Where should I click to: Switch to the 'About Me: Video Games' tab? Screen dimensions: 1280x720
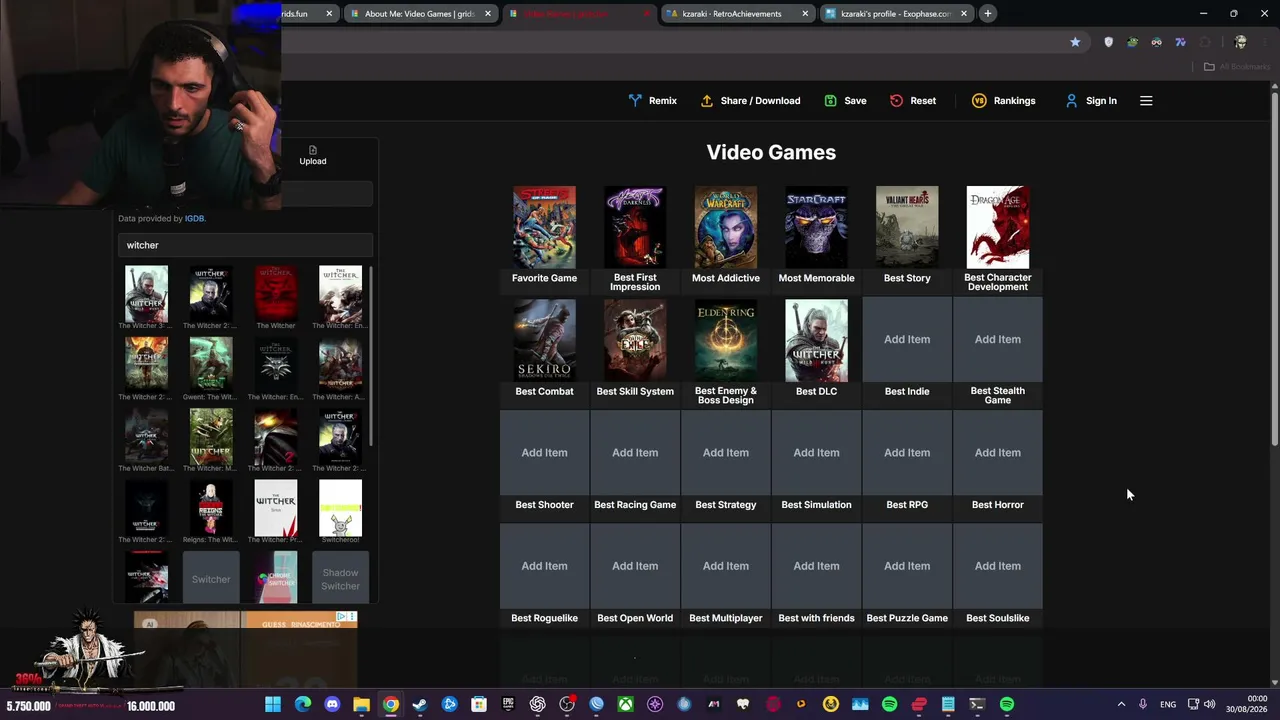[420, 14]
